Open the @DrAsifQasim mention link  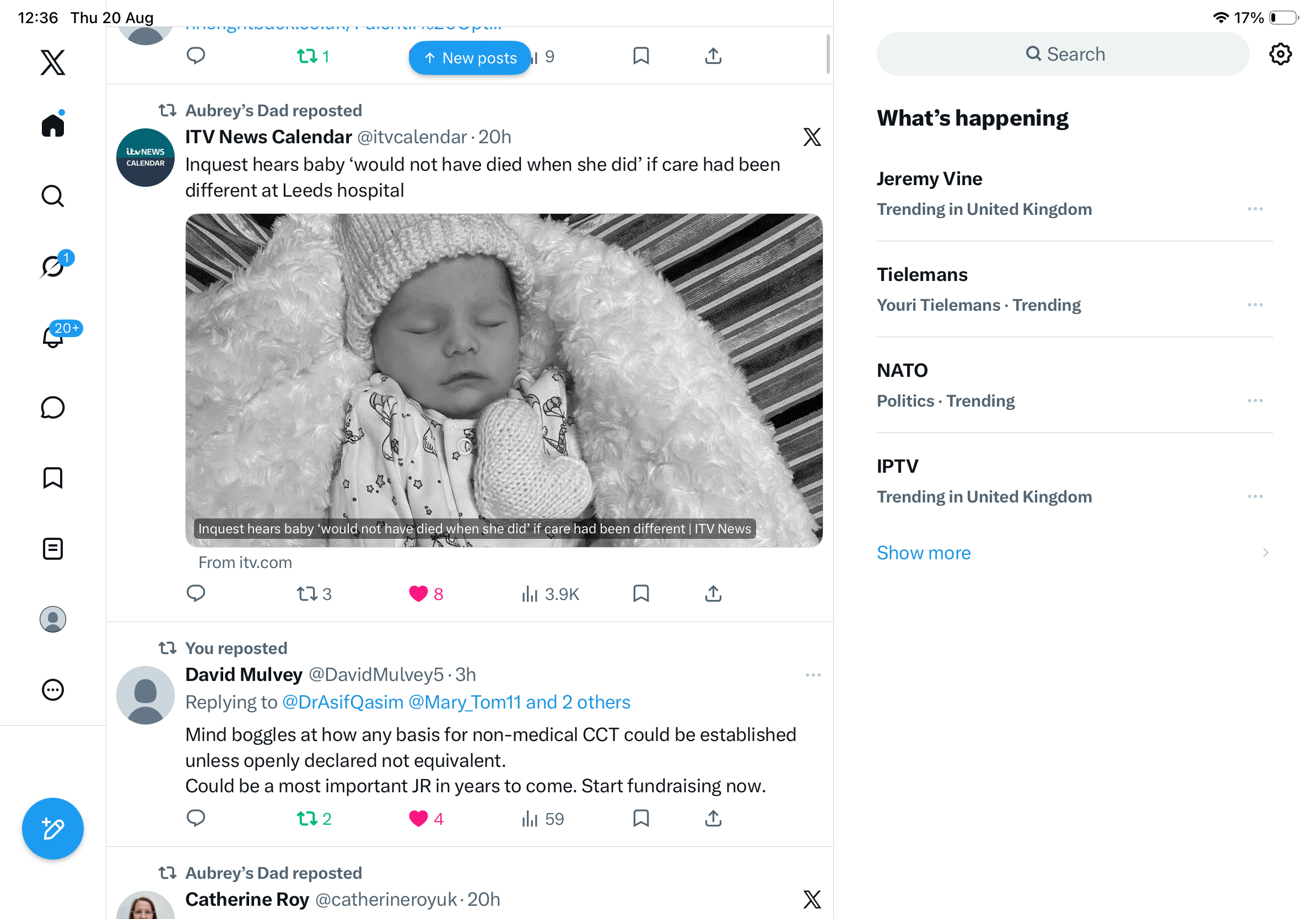coord(343,702)
